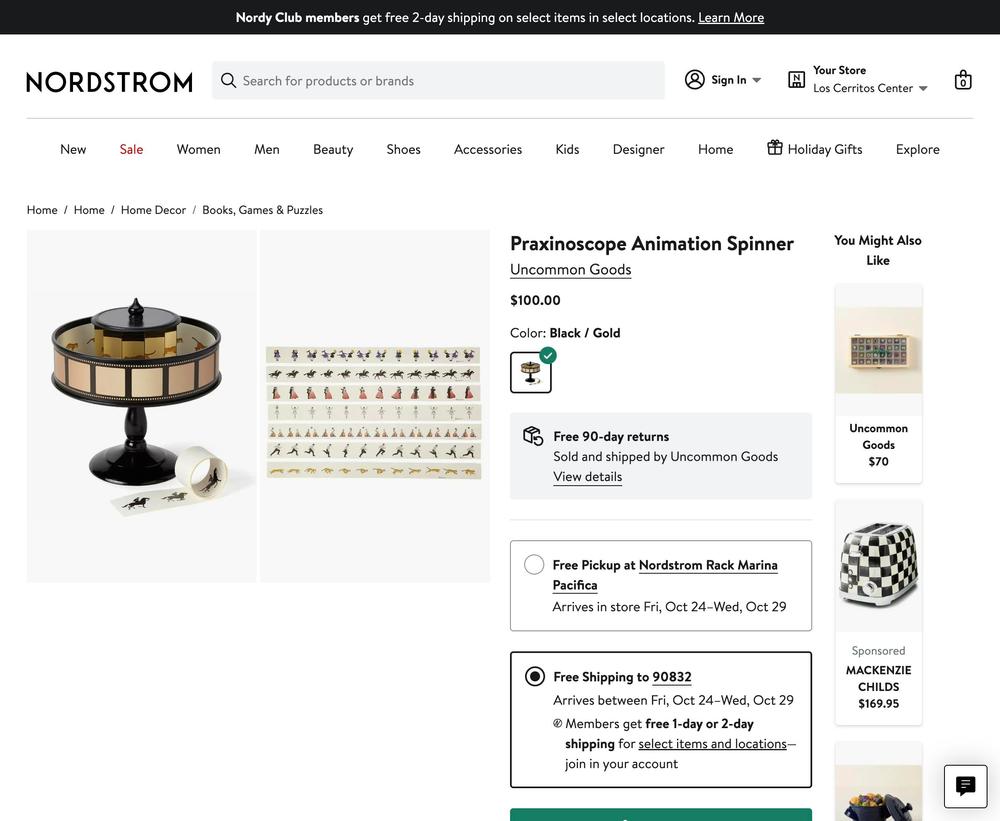Select the Free Pickup radio option
This screenshot has height=821, width=1000.
534,565
